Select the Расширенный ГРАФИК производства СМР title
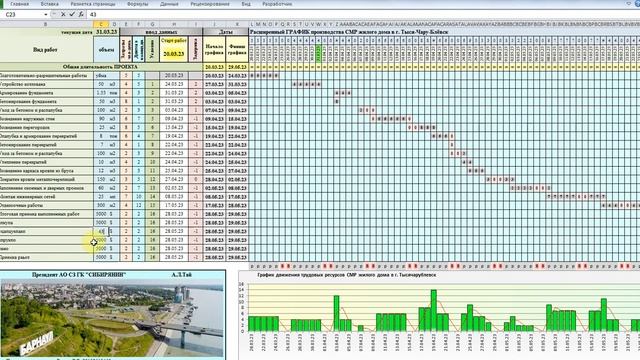The image size is (640, 360). (349, 32)
